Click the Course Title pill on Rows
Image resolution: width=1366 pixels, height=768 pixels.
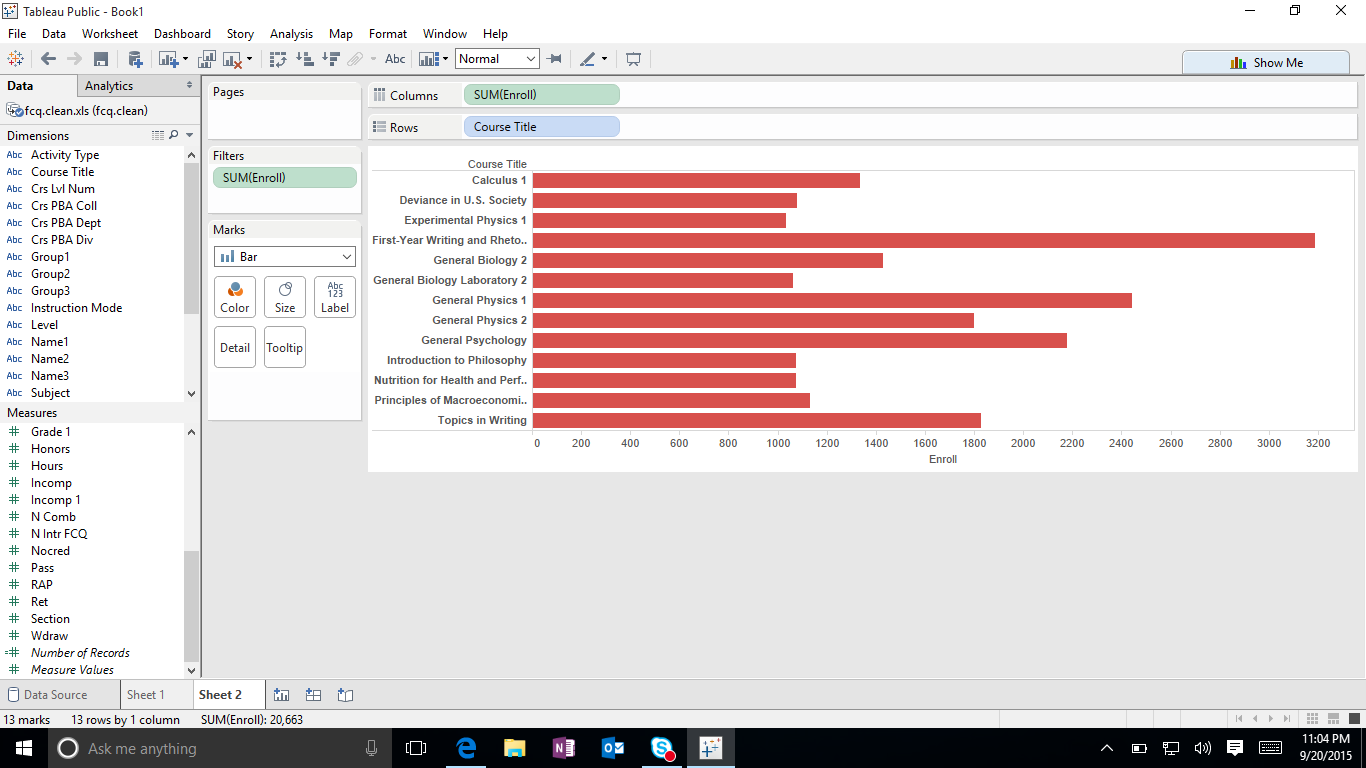coord(541,127)
